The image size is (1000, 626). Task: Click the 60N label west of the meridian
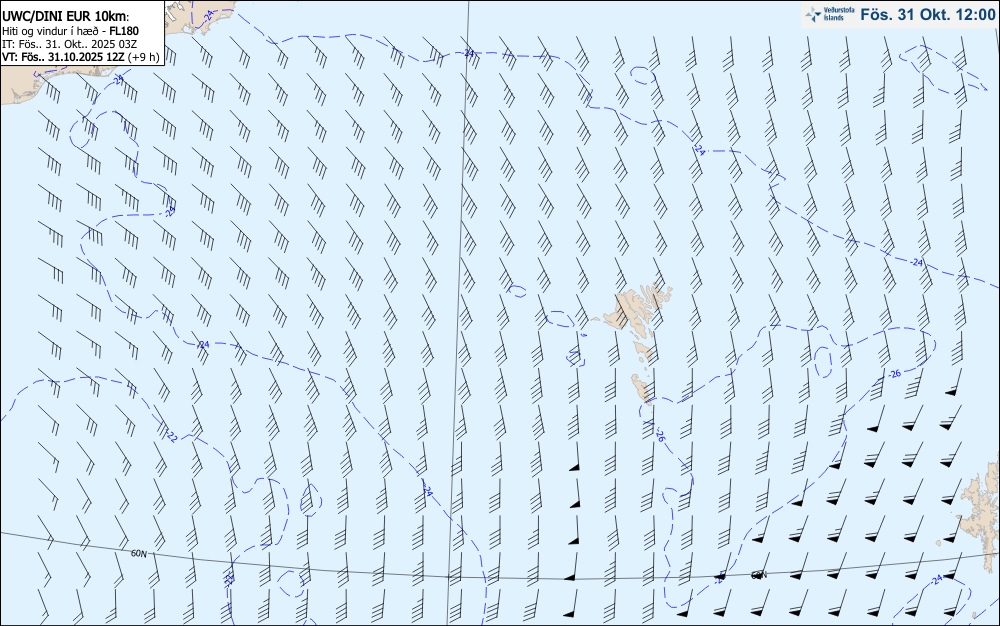[138, 554]
